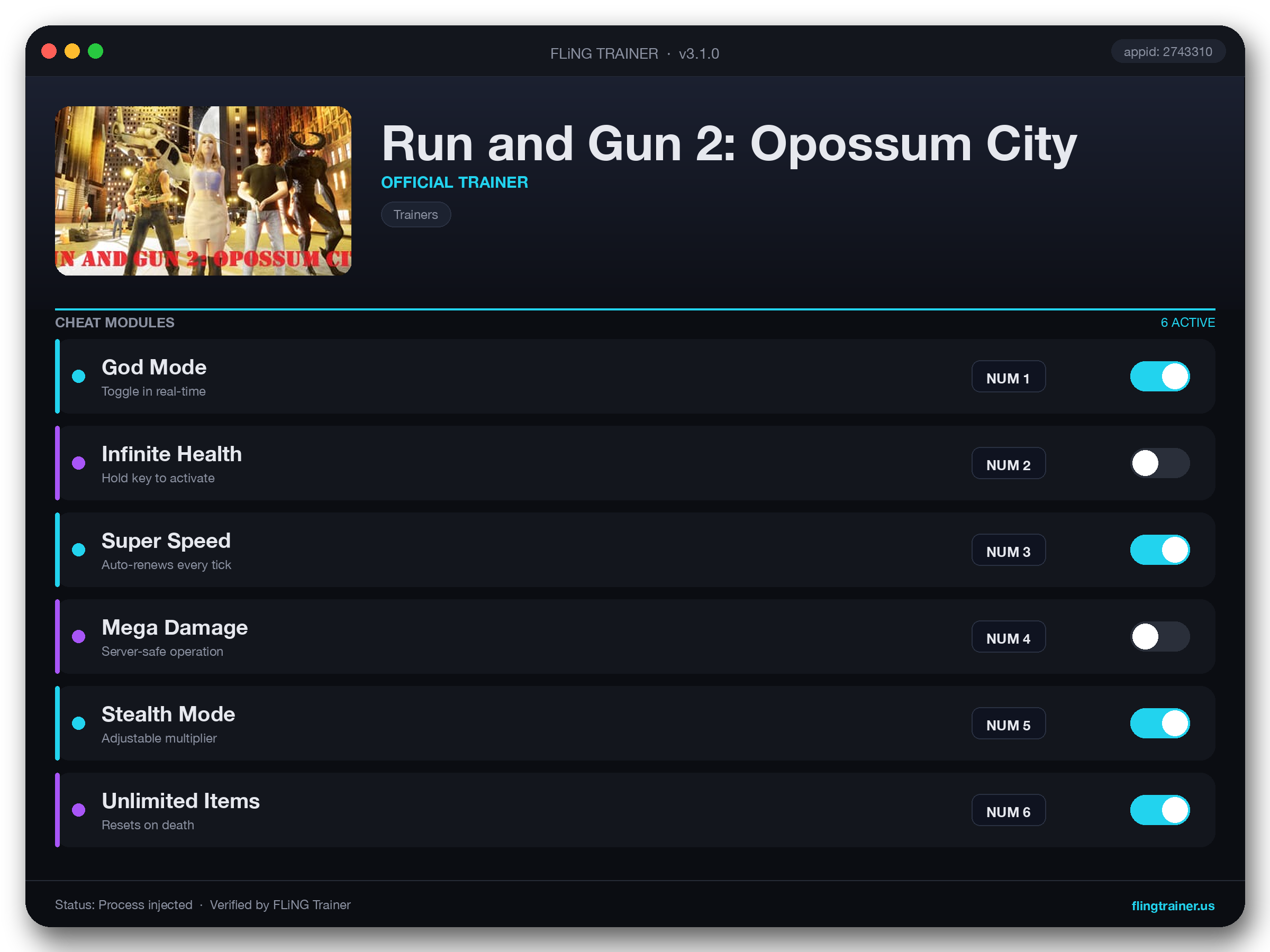
Task: Click the CHEAT MODULES heading
Action: [x=115, y=323]
